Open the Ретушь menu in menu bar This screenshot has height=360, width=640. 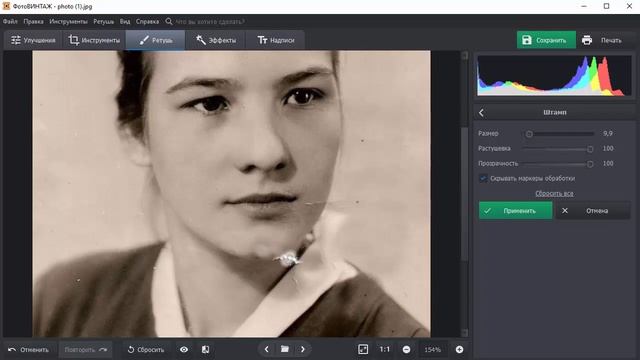click(104, 22)
